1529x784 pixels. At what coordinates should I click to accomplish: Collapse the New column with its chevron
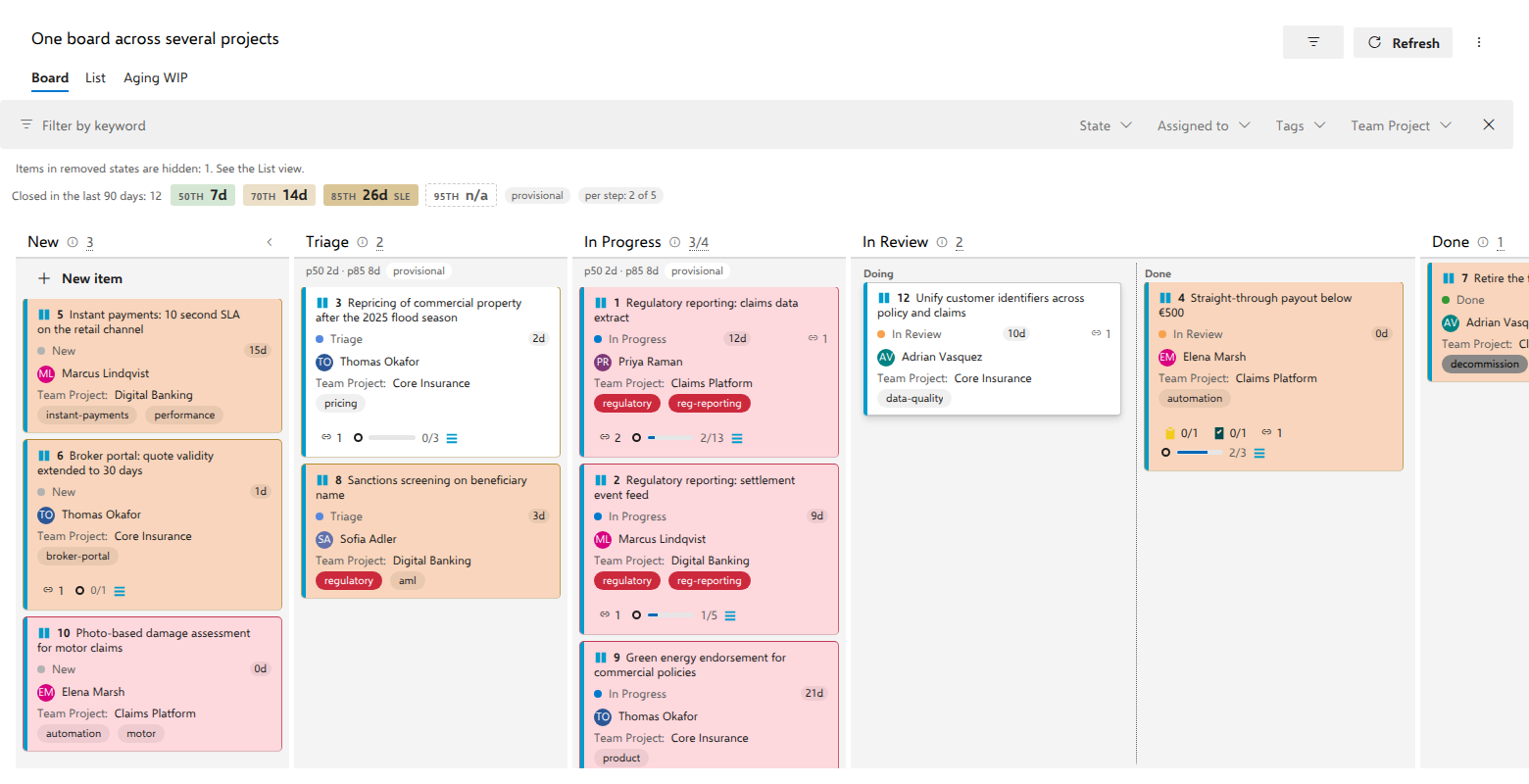tap(270, 242)
